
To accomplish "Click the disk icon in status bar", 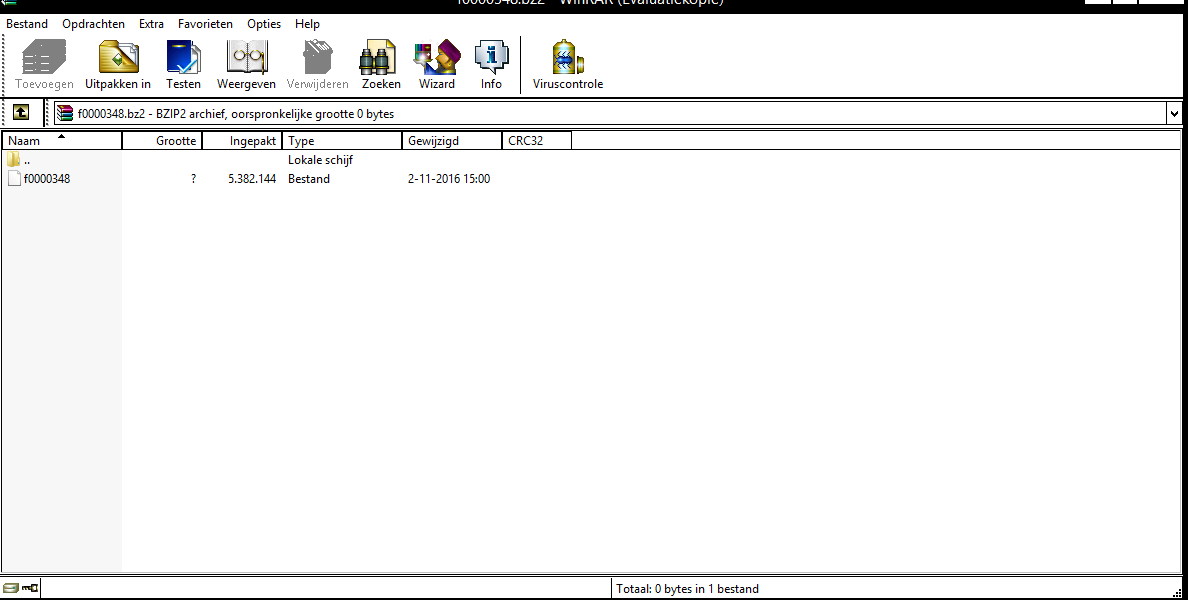I will pyautogui.click(x=11, y=588).
